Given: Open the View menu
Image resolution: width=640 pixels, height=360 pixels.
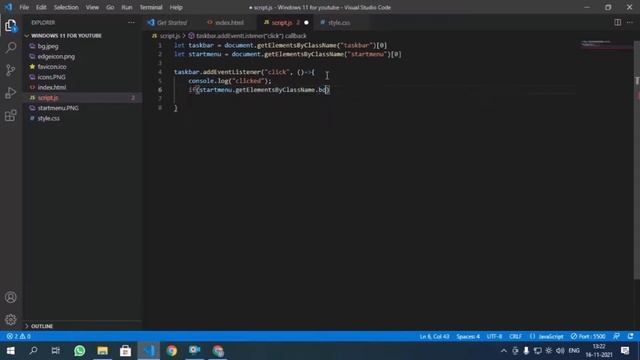Looking at the screenshot, I should [92, 7].
